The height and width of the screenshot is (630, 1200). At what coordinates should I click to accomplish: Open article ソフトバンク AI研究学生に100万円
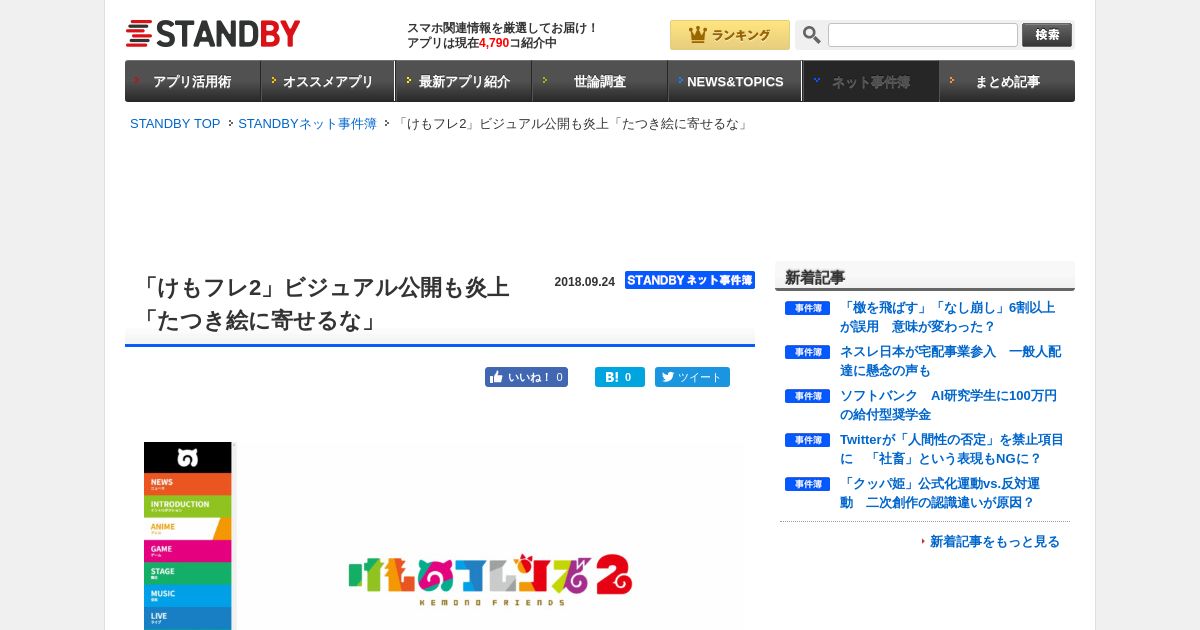point(948,405)
